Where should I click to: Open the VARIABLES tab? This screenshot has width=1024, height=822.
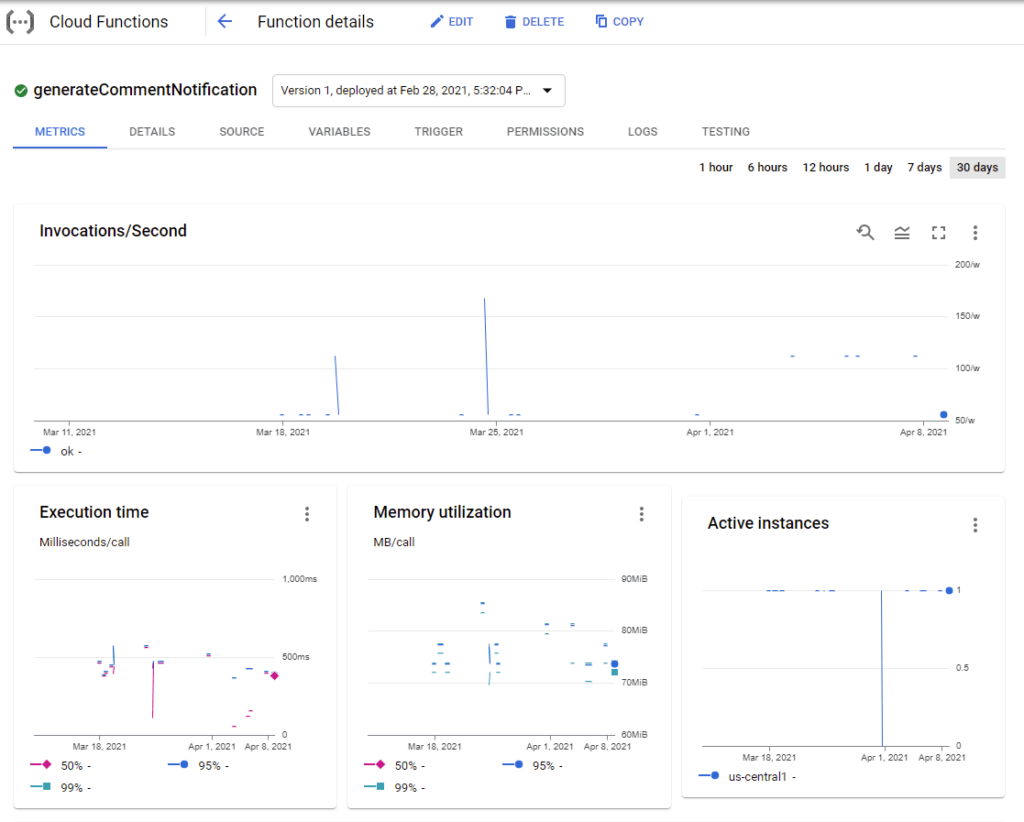[340, 132]
